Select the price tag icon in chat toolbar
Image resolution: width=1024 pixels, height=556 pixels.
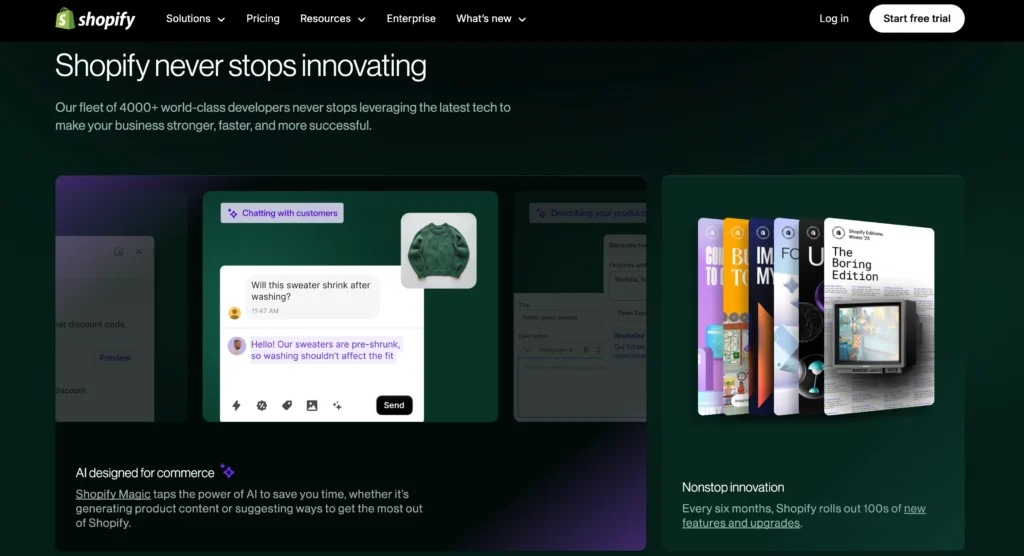[287, 405]
